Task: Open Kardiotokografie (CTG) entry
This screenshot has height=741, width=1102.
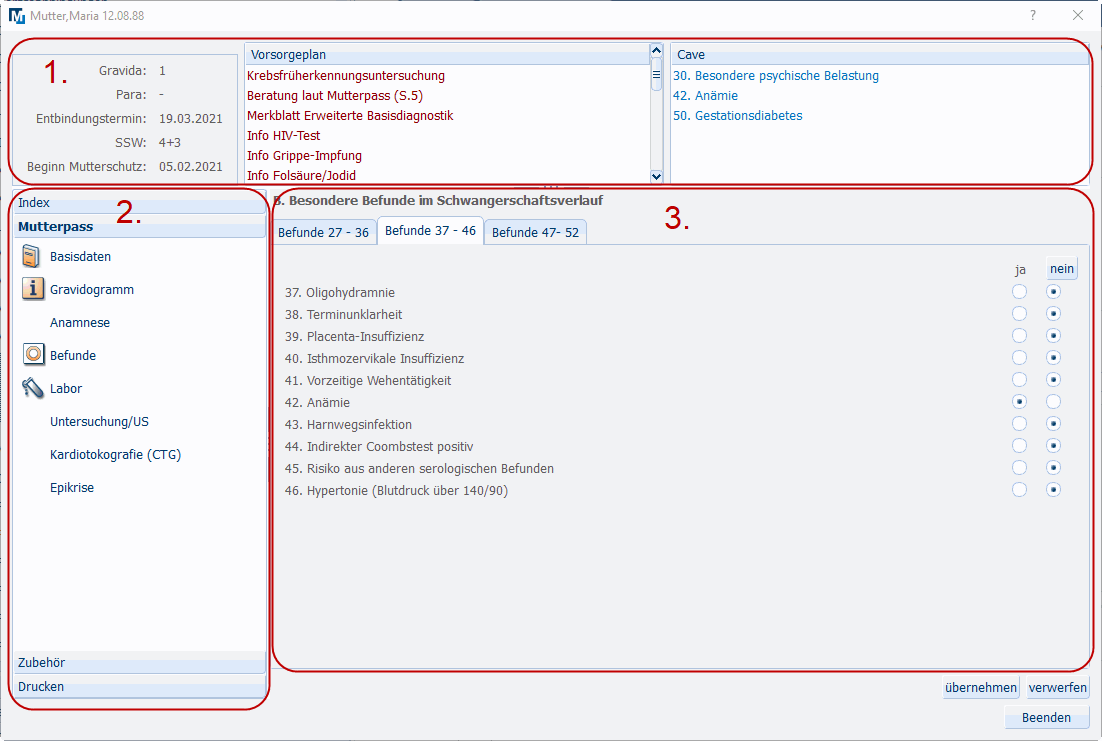Action: point(115,454)
